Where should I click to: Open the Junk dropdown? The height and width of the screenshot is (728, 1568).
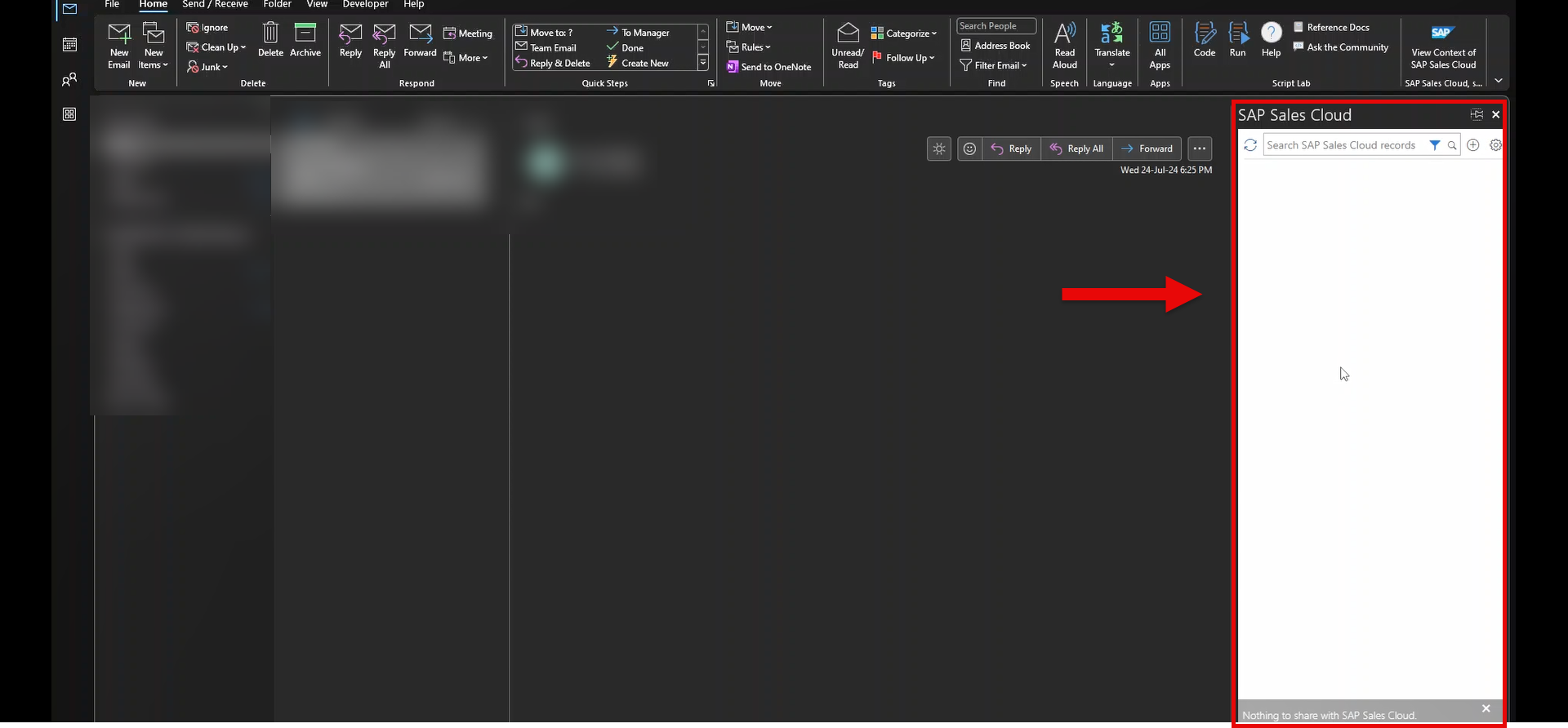[x=207, y=67]
